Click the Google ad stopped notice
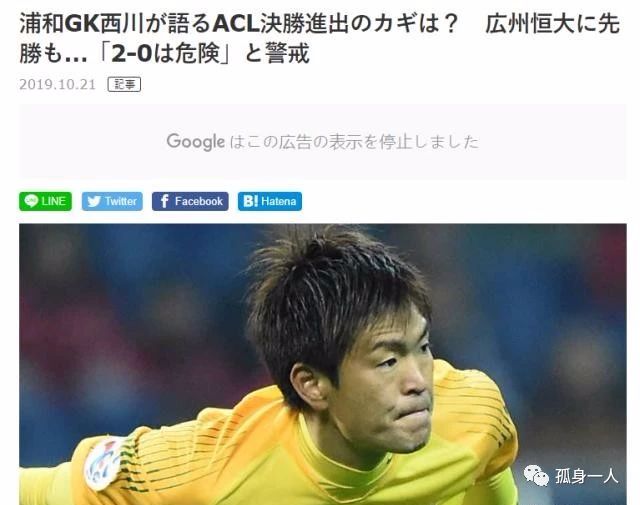Viewport: 640px width, 505px height. coord(323,142)
